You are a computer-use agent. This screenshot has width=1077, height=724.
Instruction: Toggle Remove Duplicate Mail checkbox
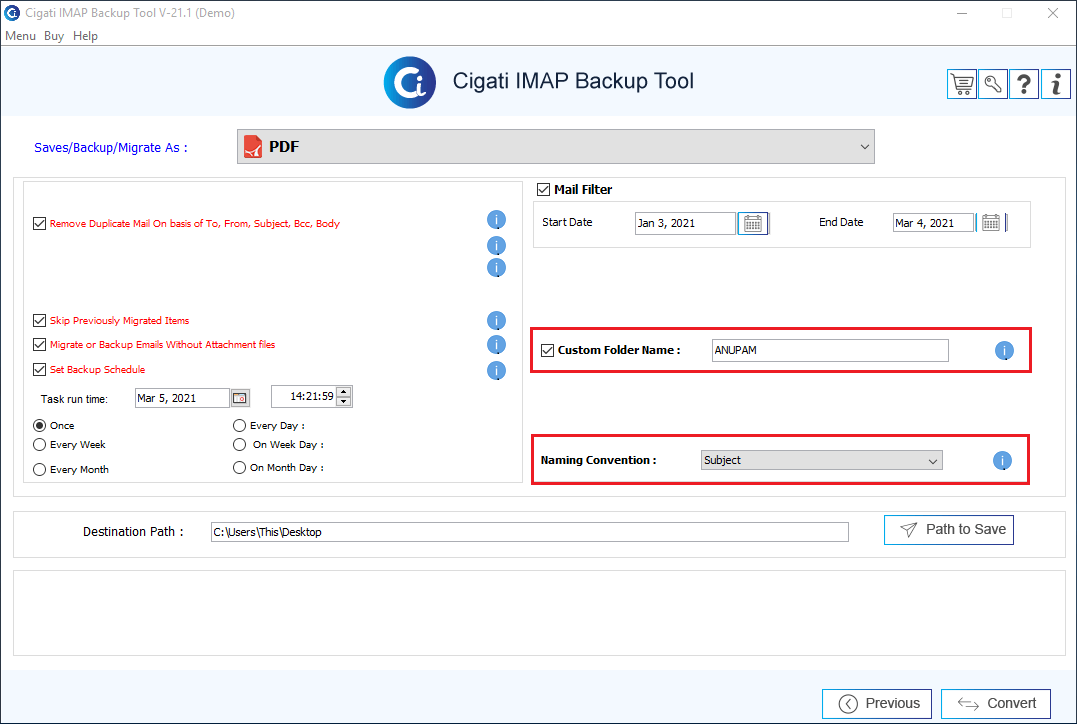point(40,224)
